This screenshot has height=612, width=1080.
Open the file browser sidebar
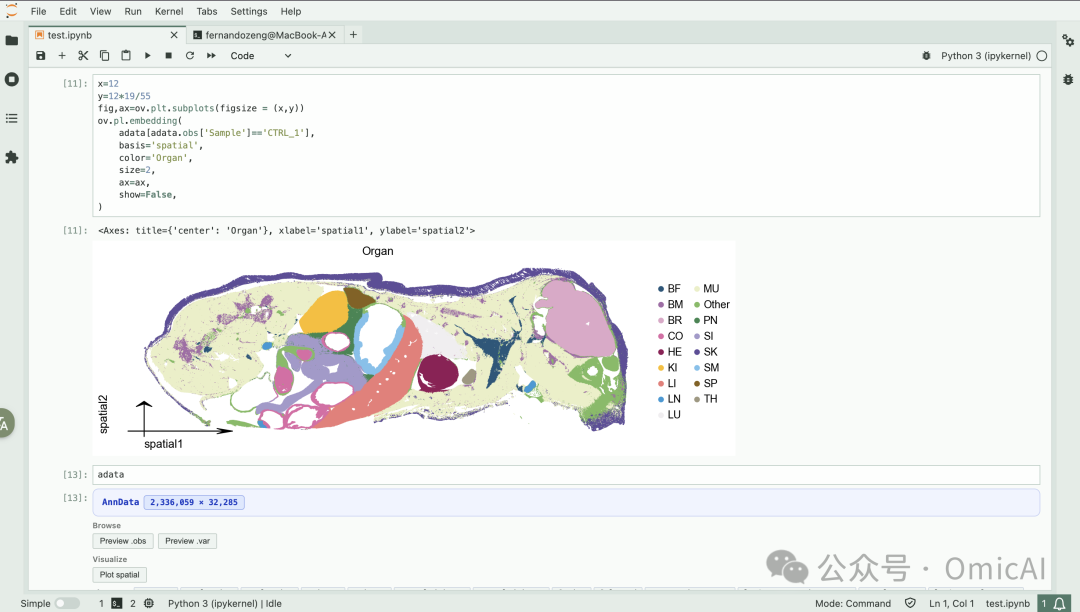pyautogui.click(x=12, y=41)
